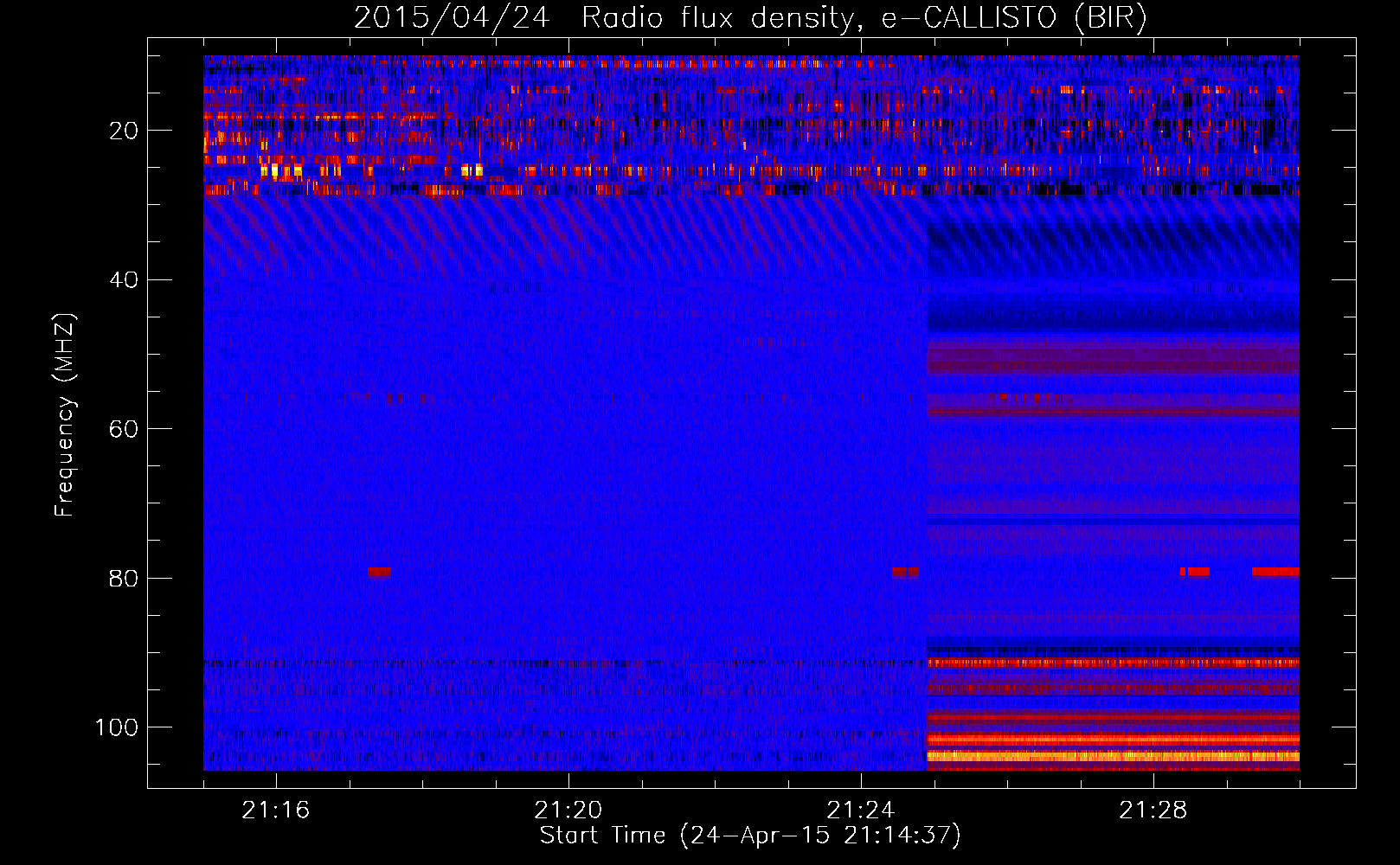Click the long red 80 MHz burst at the spectrogram's right edge
Viewport: 1400px width, 865px height.
pyautogui.click(x=1275, y=572)
